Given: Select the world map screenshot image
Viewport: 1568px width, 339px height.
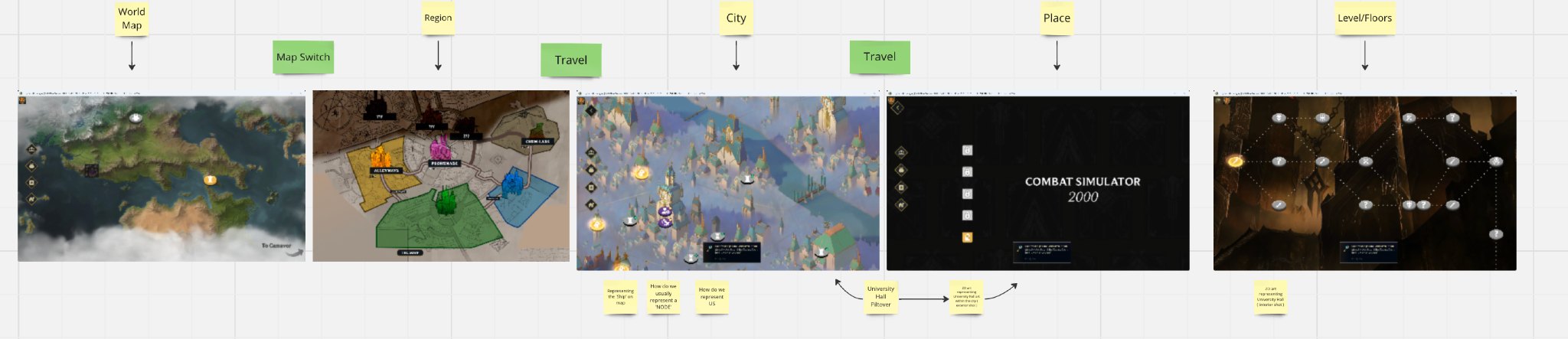Looking at the screenshot, I should click(162, 178).
